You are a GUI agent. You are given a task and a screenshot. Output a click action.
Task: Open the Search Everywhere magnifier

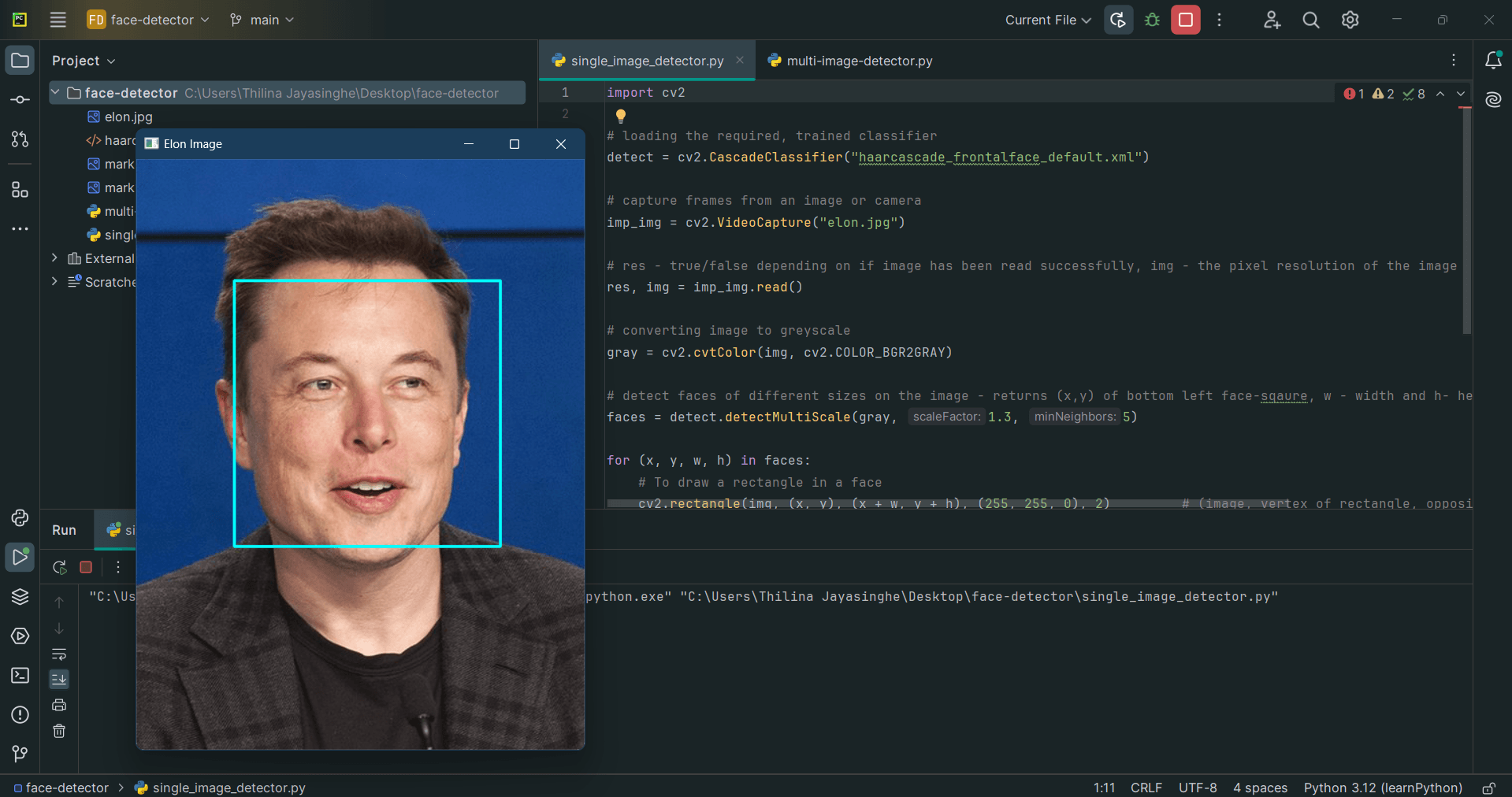coord(1310,20)
